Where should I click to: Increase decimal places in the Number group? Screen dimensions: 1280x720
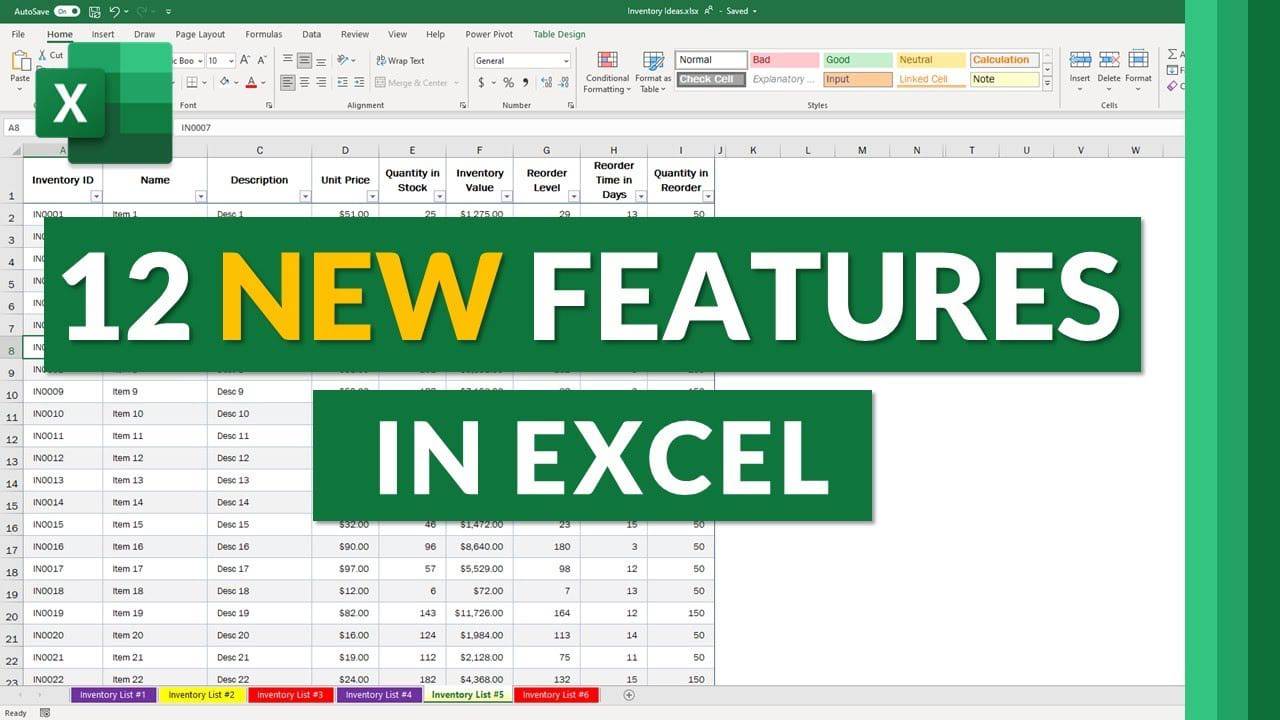click(x=546, y=82)
